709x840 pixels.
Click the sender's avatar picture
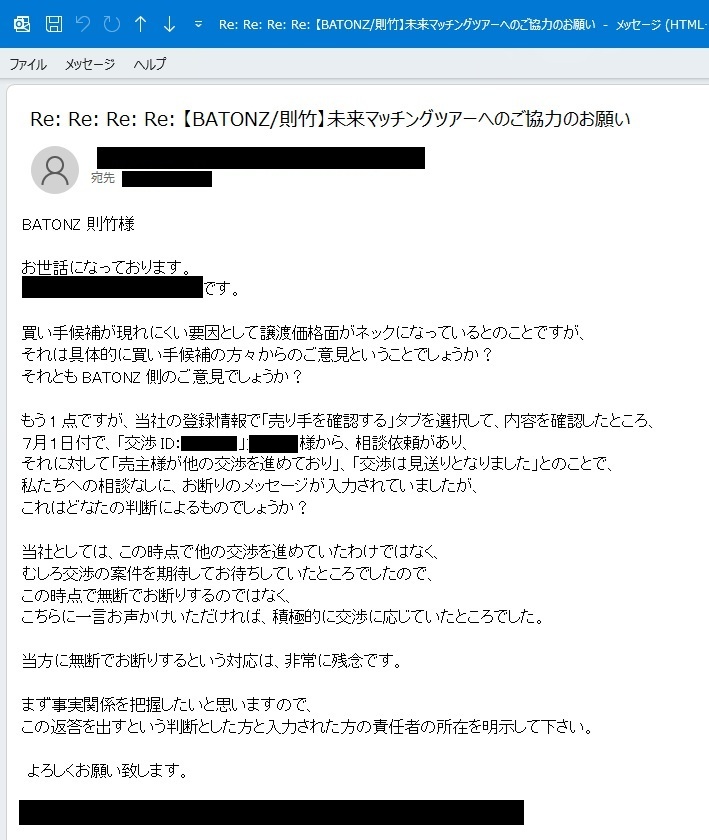[x=55, y=170]
